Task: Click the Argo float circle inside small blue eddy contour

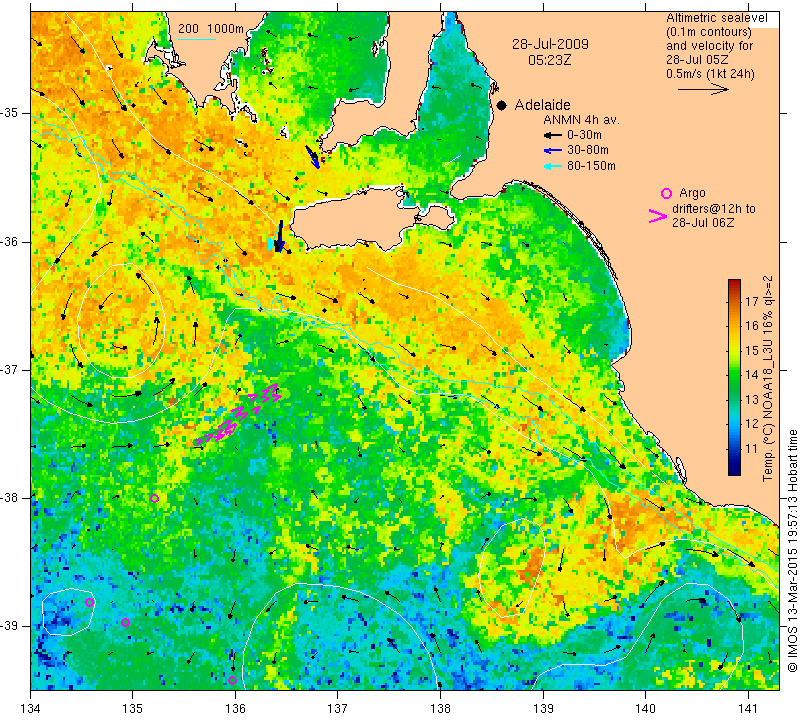Action: click(89, 602)
